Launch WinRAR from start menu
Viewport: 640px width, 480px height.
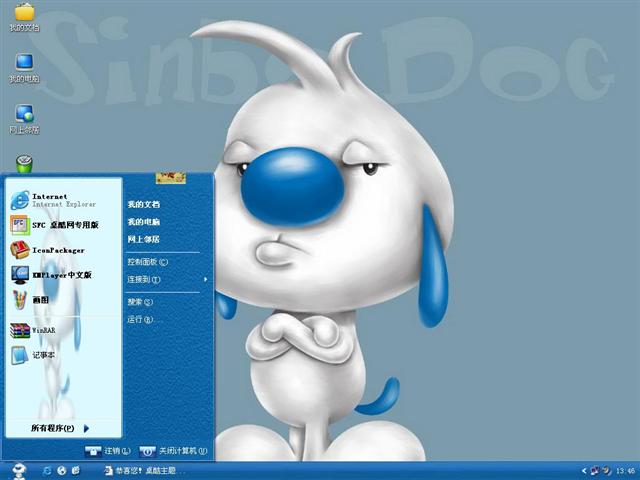click(x=20, y=330)
